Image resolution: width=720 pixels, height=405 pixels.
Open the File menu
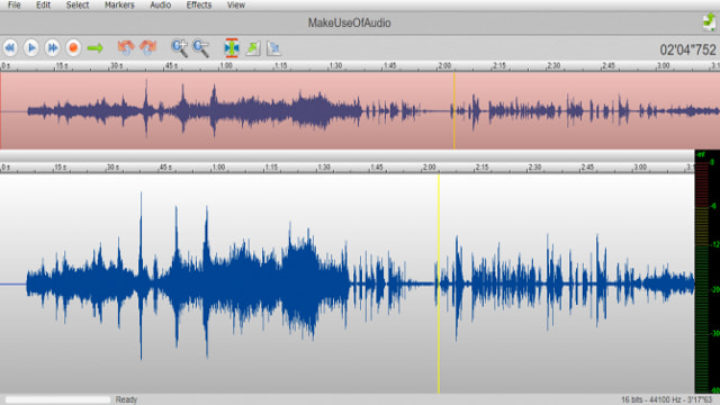tap(14, 5)
